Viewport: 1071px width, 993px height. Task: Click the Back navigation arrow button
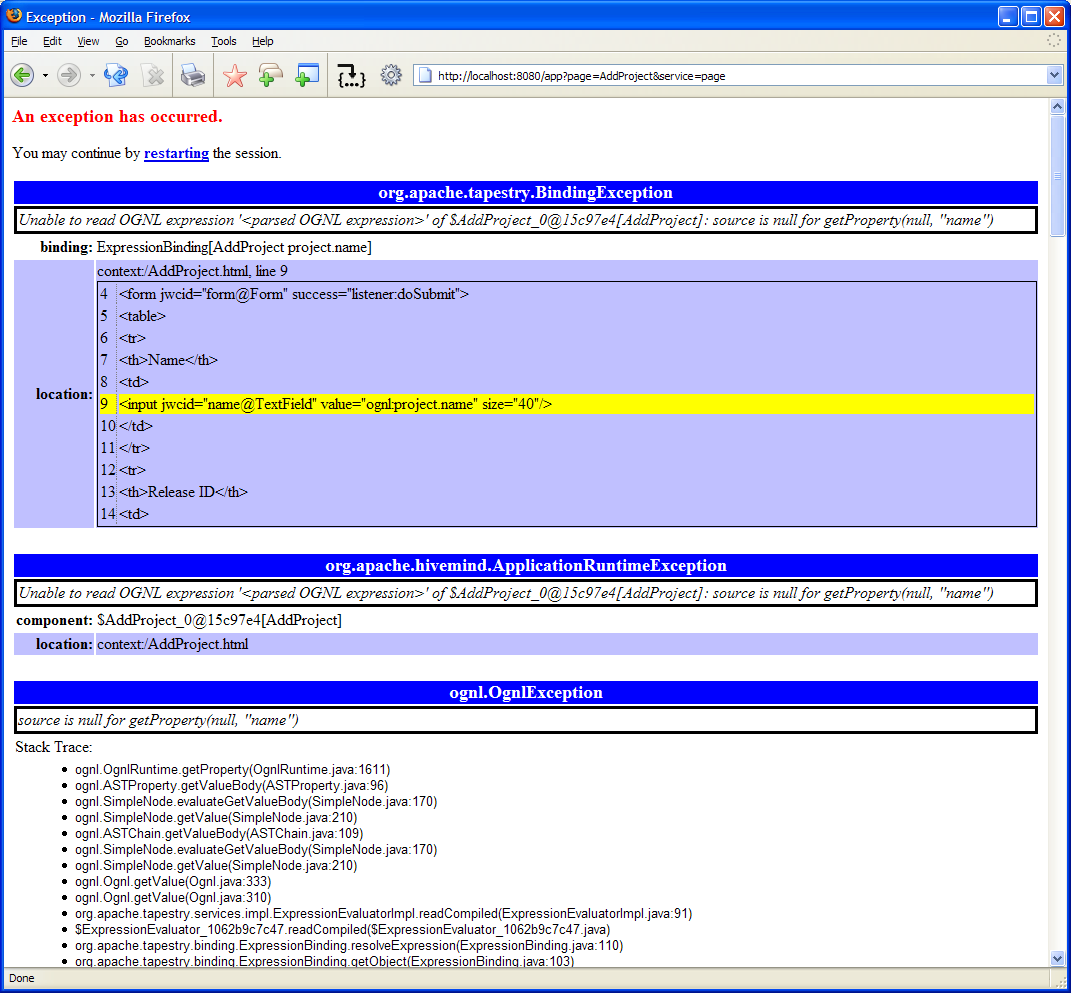pos(21,75)
